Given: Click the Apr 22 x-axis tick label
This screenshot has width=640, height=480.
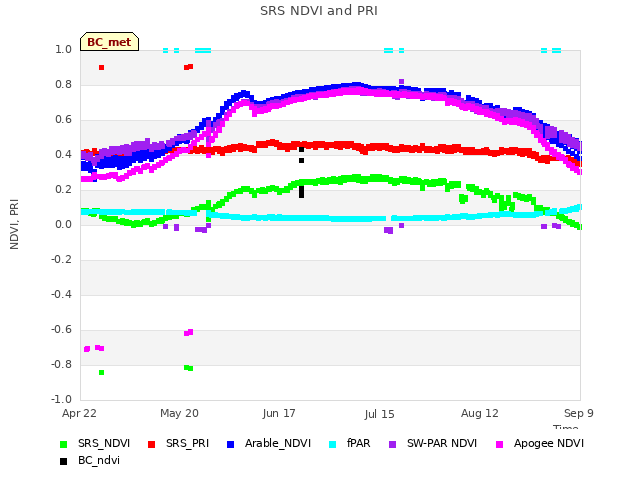Looking at the screenshot, I should 79,413.
